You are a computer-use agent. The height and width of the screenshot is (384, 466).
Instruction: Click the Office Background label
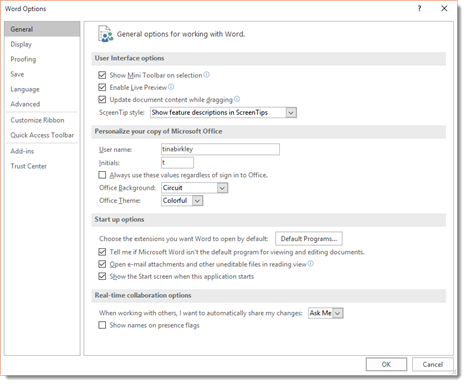coord(127,188)
